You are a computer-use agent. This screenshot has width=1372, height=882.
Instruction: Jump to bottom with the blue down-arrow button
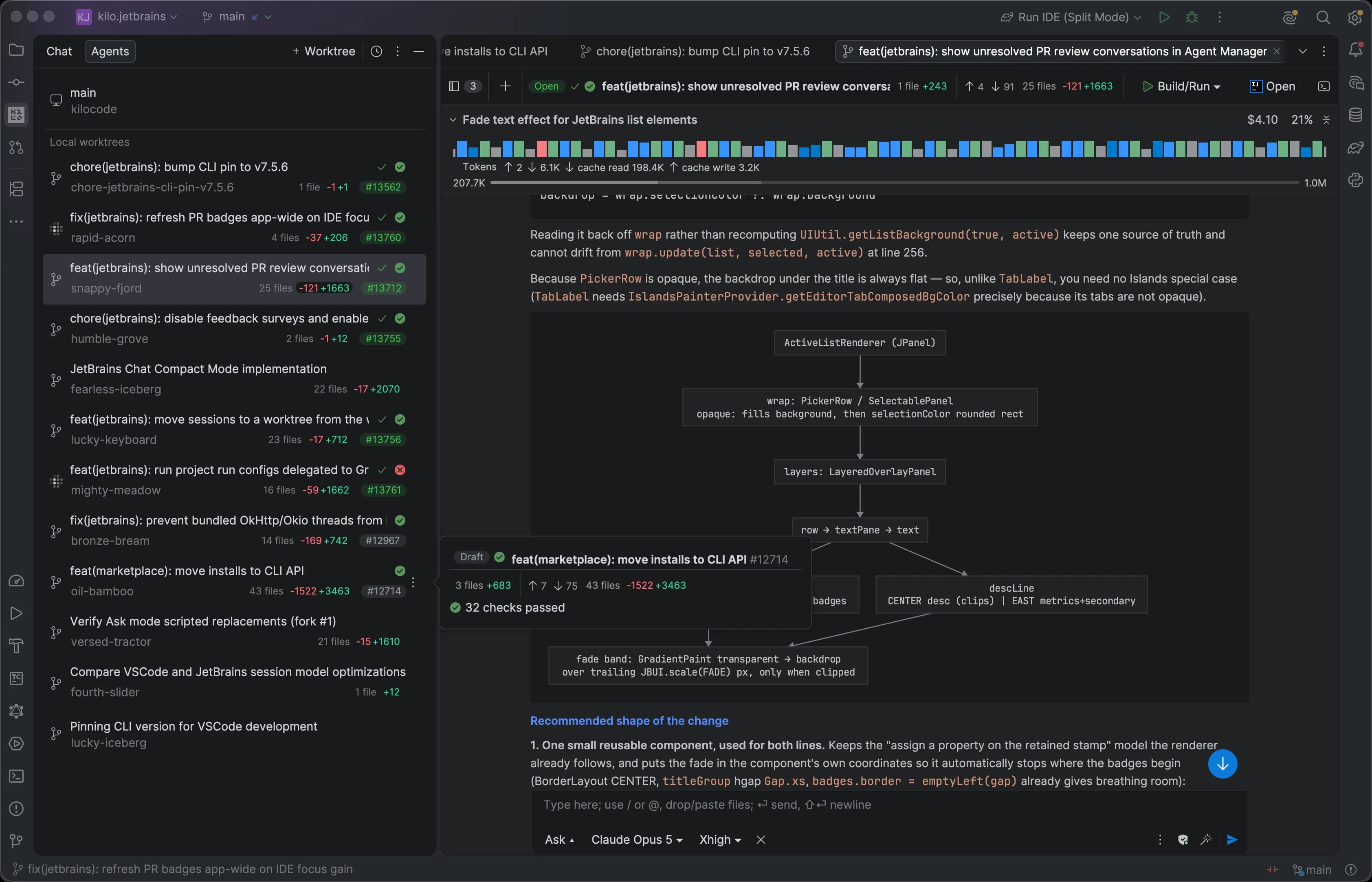(1222, 764)
